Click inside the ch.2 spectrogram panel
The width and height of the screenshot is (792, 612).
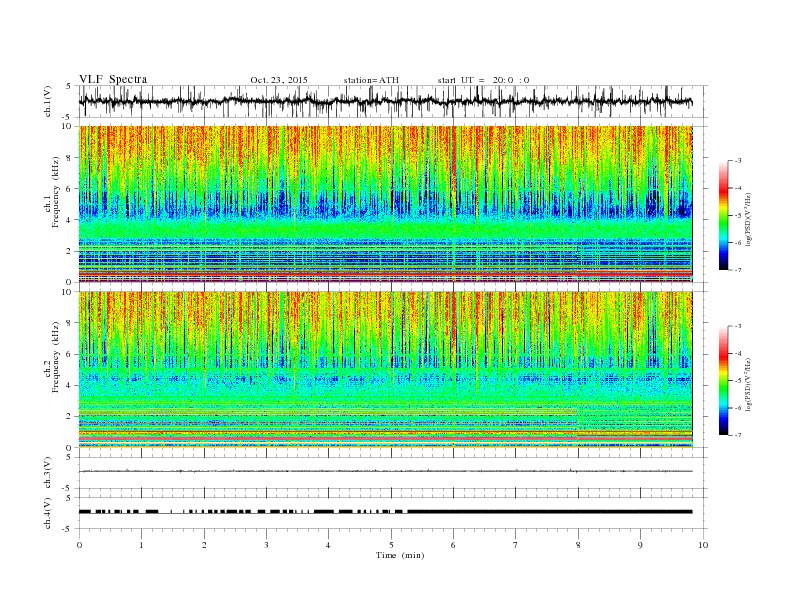[385, 370]
